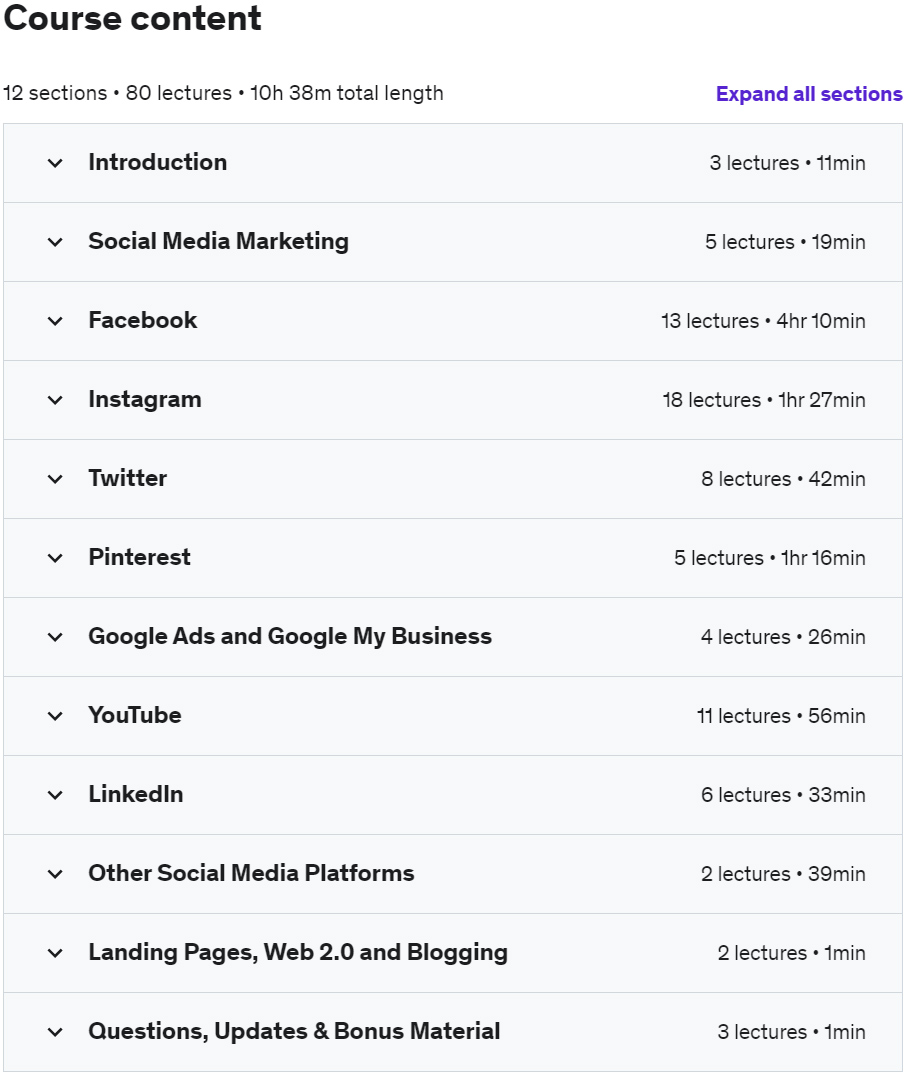Open the Twitter section chevron
This screenshot has width=905, height=1075.
[x=55, y=479]
